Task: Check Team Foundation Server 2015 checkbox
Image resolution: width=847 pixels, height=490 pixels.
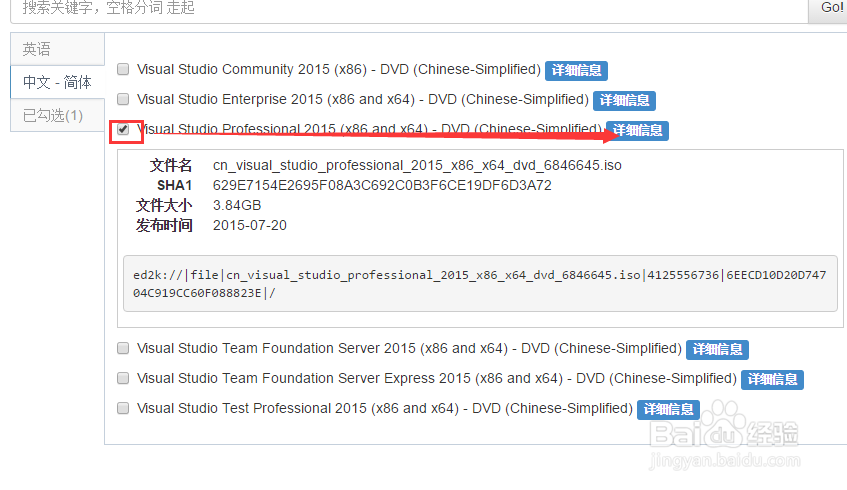Action: click(123, 348)
